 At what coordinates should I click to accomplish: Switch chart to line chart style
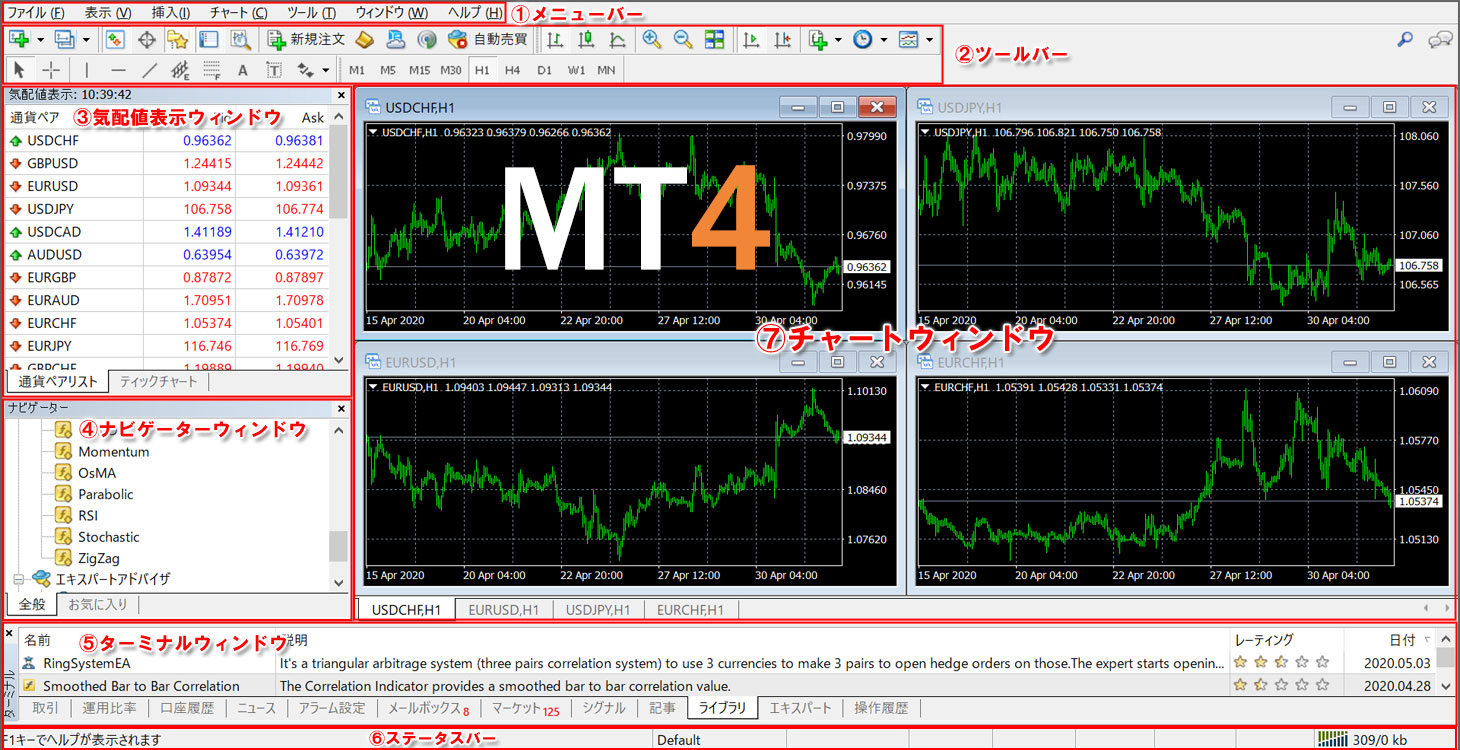[618, 40]
